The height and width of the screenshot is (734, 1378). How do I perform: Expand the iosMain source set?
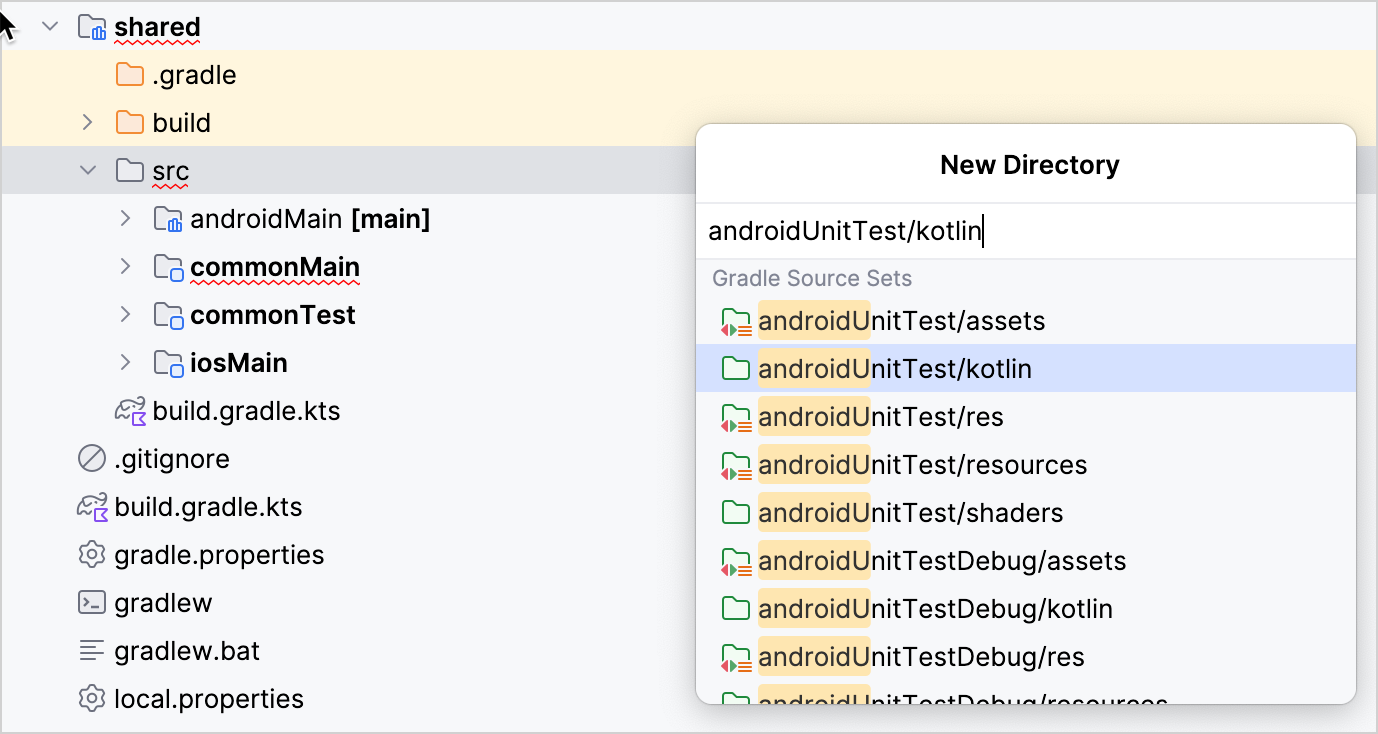tap(124, 362)
